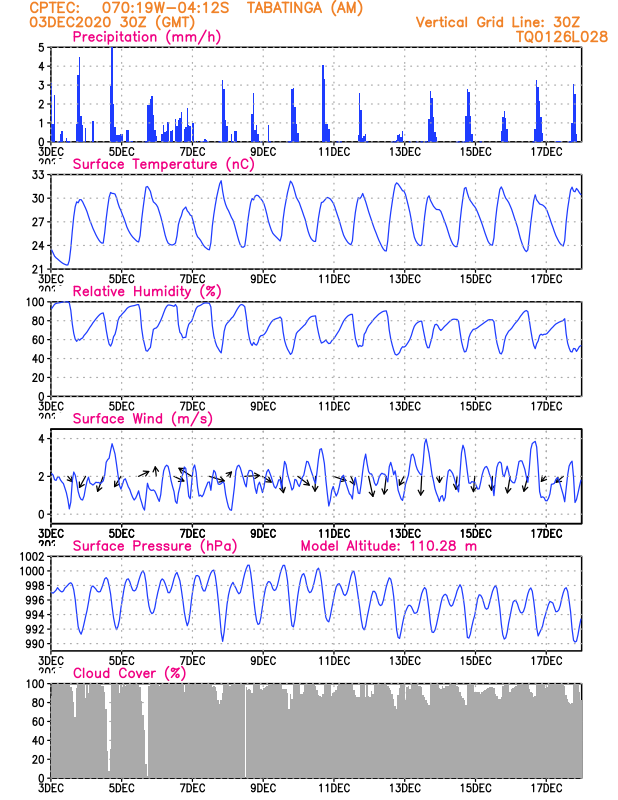Screen dimensions: 618x800
Task: Select the Relative Humidity (%) title
Action: (147, 291)
